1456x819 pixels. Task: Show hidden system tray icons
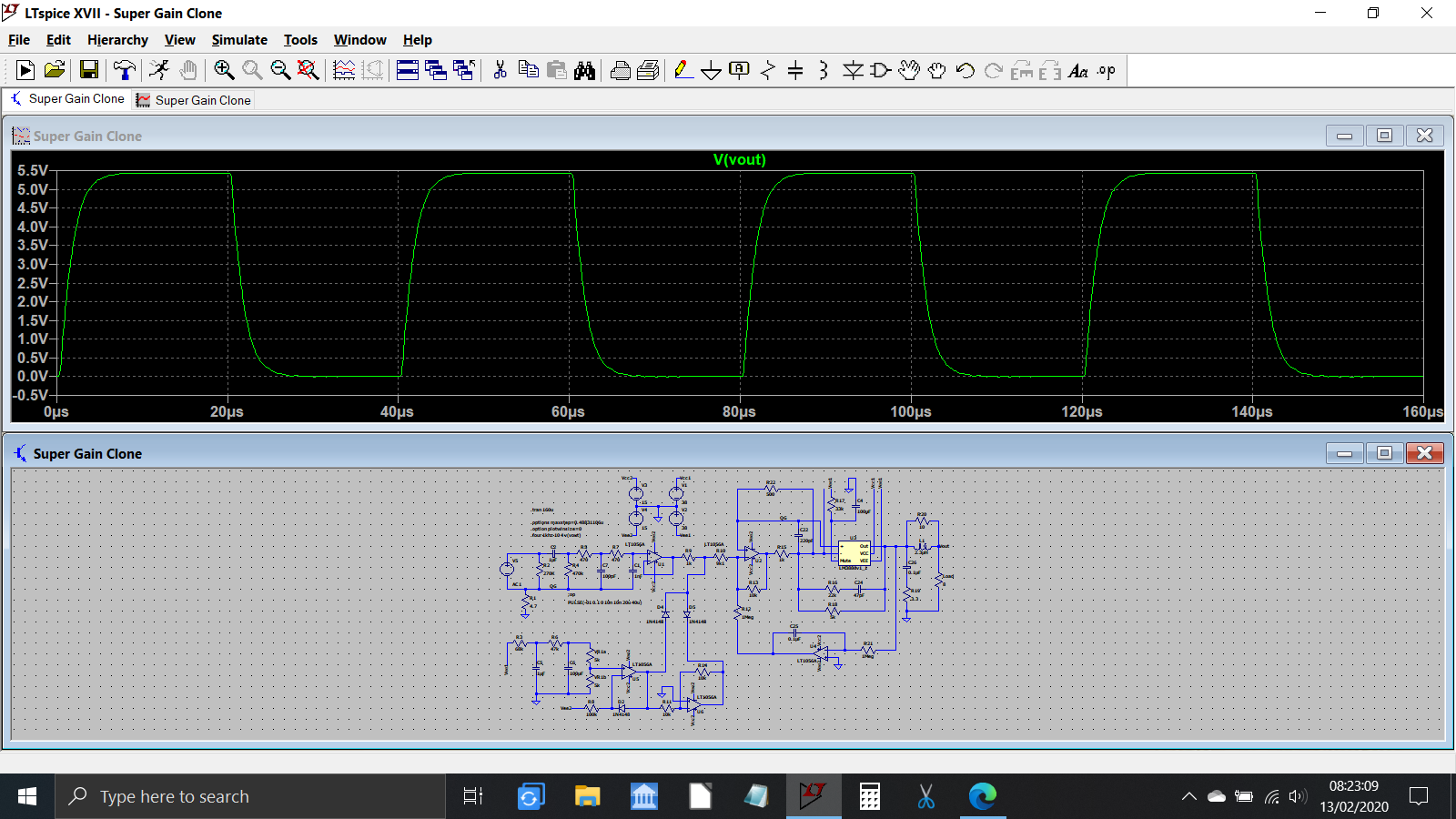(x=1189, y=796)
